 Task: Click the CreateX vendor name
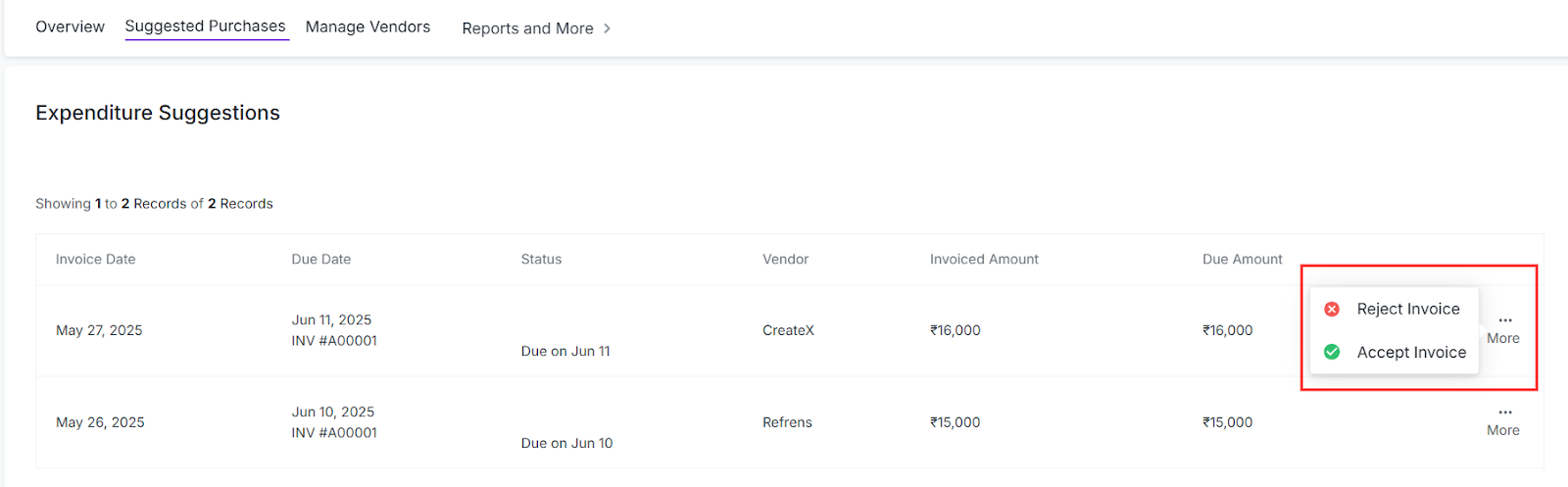(x=788, y=331)
